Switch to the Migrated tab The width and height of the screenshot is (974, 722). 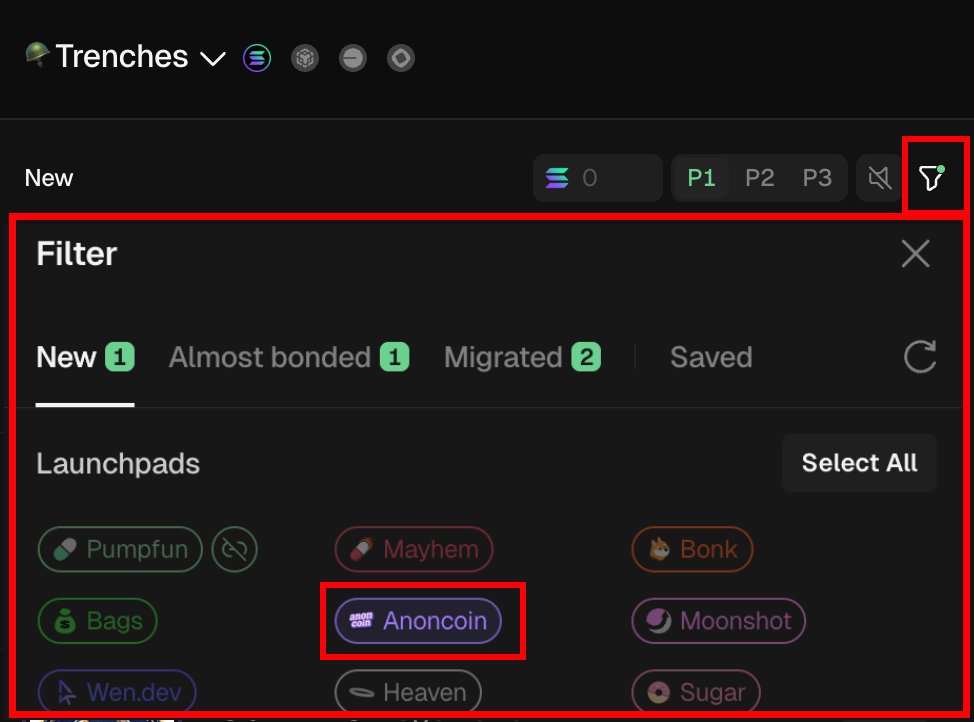(x=521, y=357)
